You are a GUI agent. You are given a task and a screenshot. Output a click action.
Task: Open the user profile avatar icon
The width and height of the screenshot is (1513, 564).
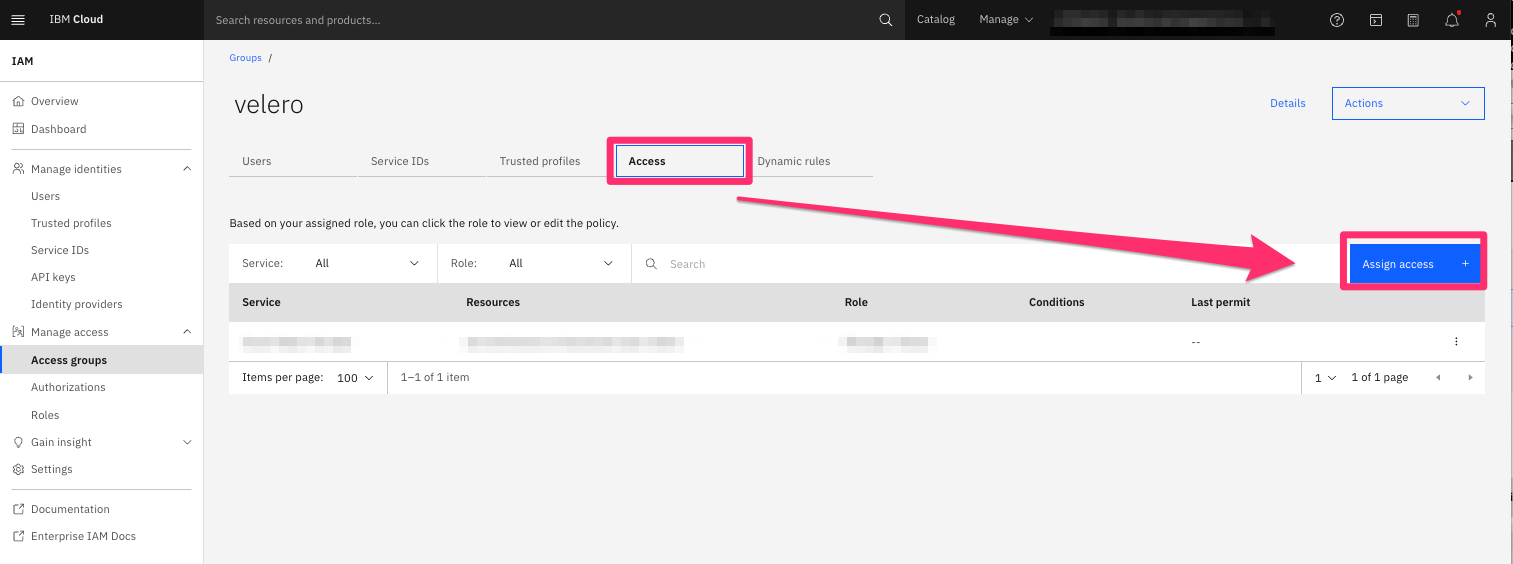coord(1491,20)
